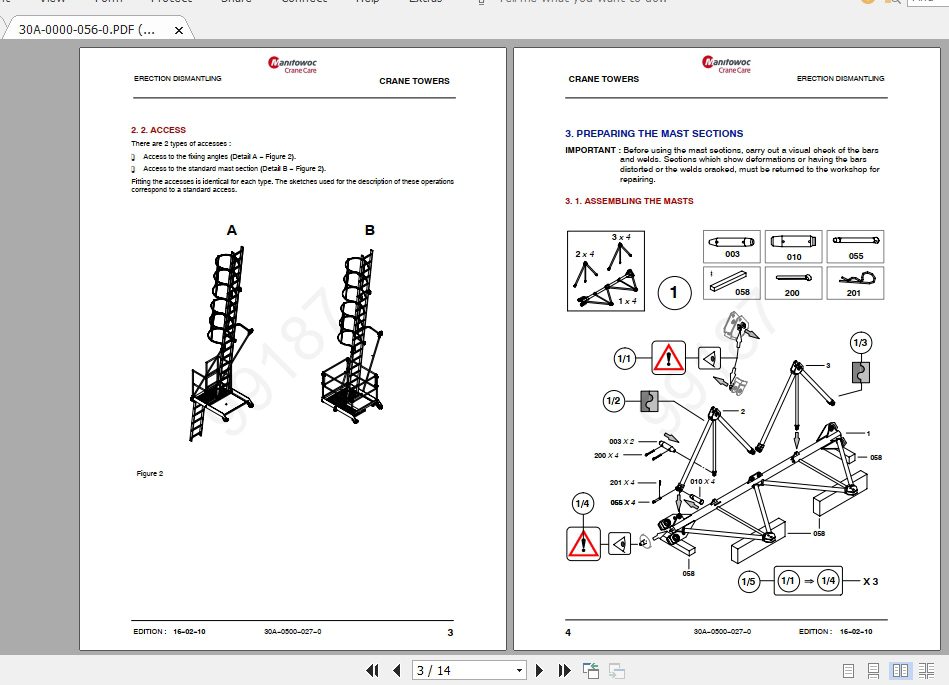Select the facing pages view mode
The image size is (949, 685).
901,671
